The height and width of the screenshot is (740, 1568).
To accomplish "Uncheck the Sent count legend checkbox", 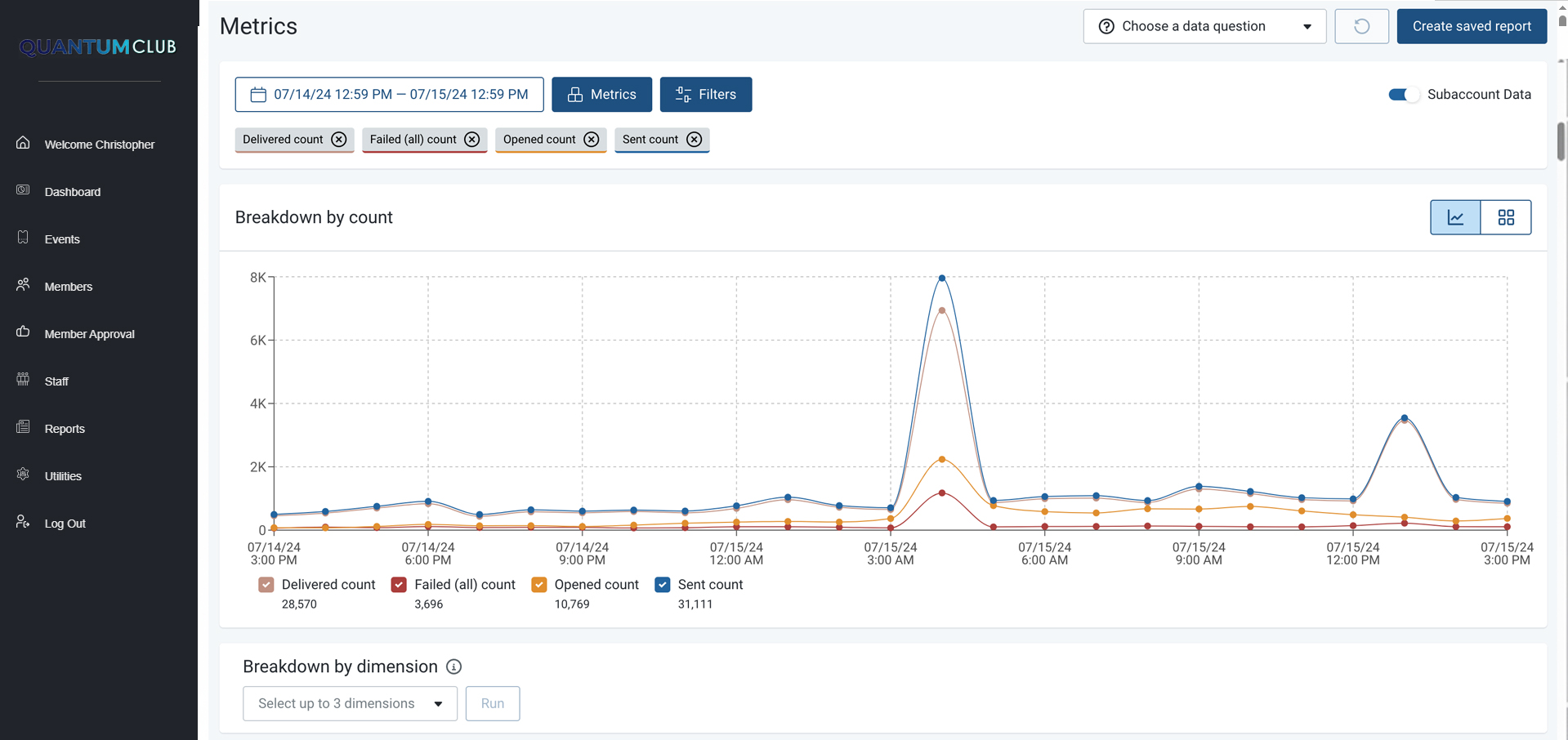I will 663,585.
